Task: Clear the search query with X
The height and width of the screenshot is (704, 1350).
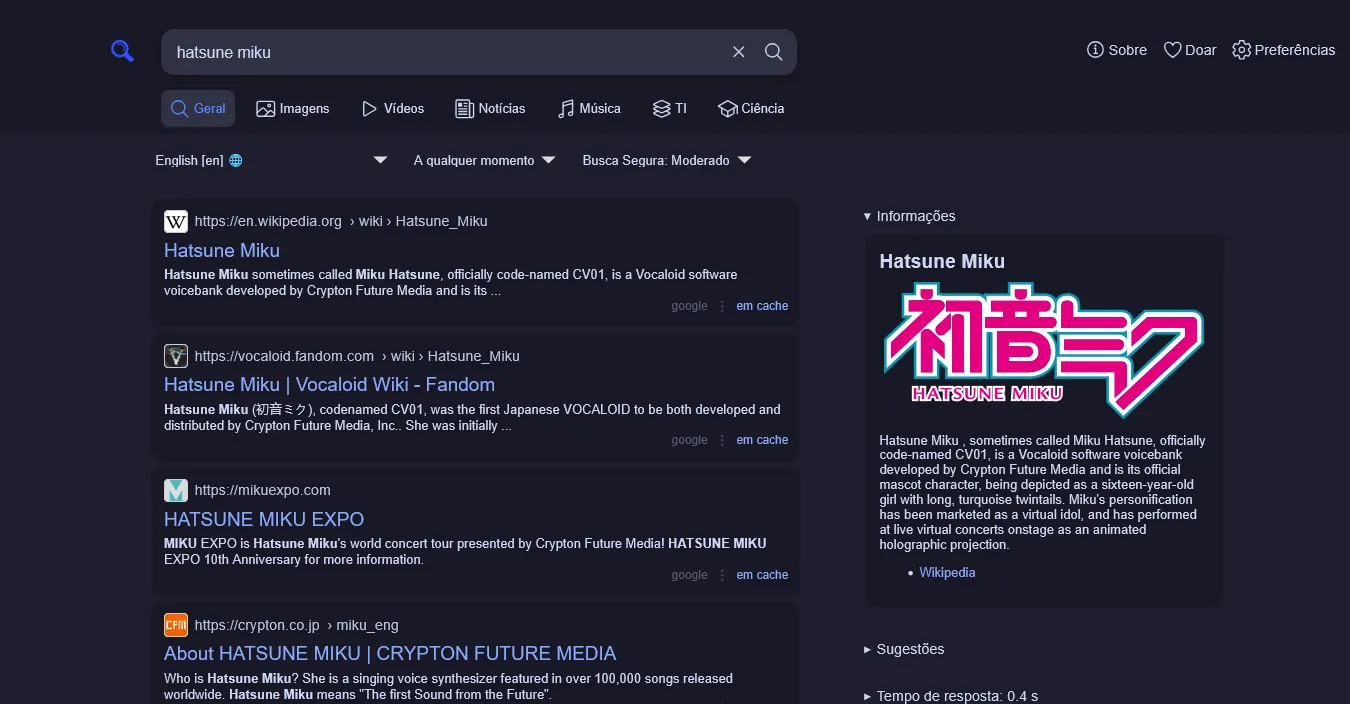Action: coord(738,52)
